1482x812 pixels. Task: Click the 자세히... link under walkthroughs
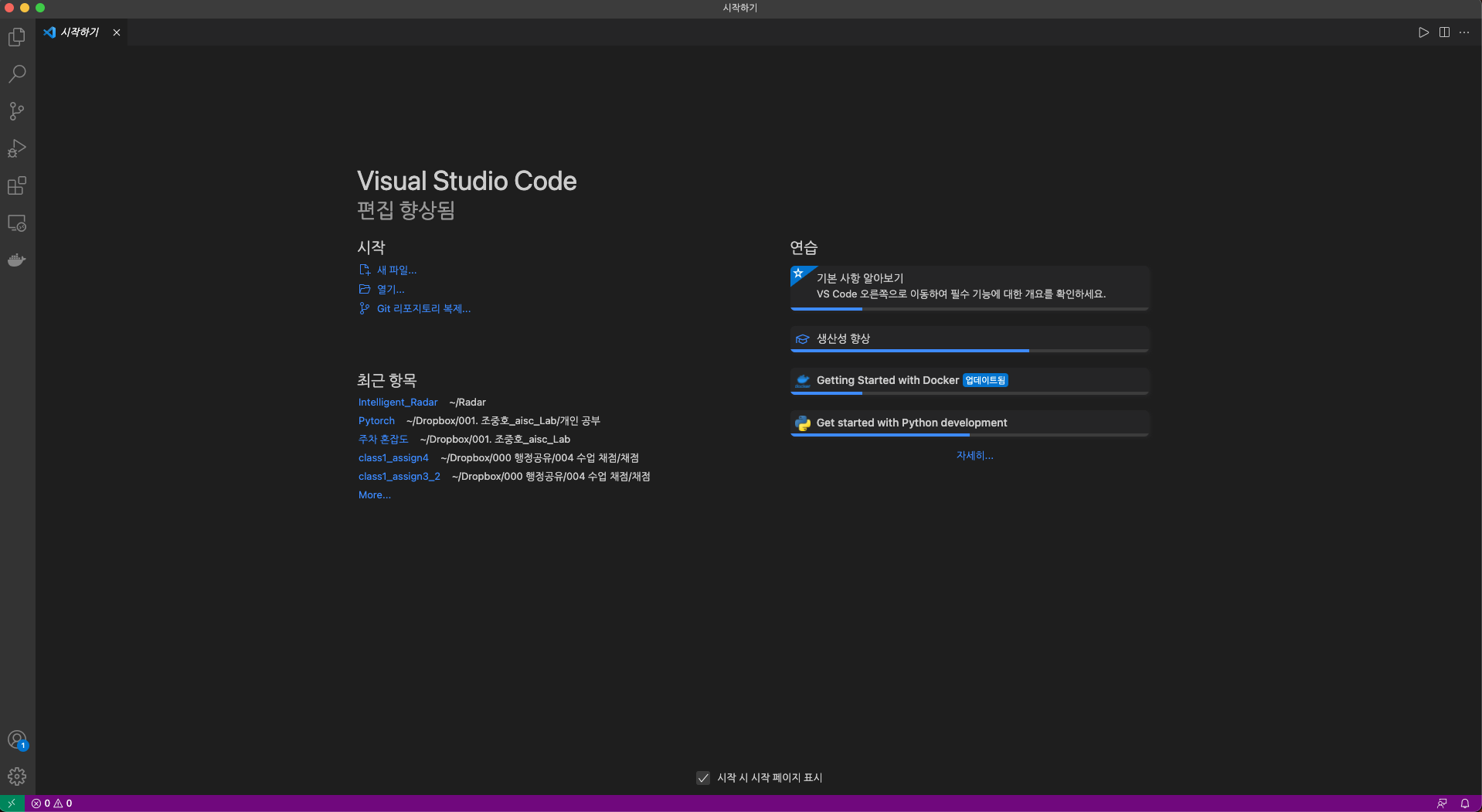975,456
